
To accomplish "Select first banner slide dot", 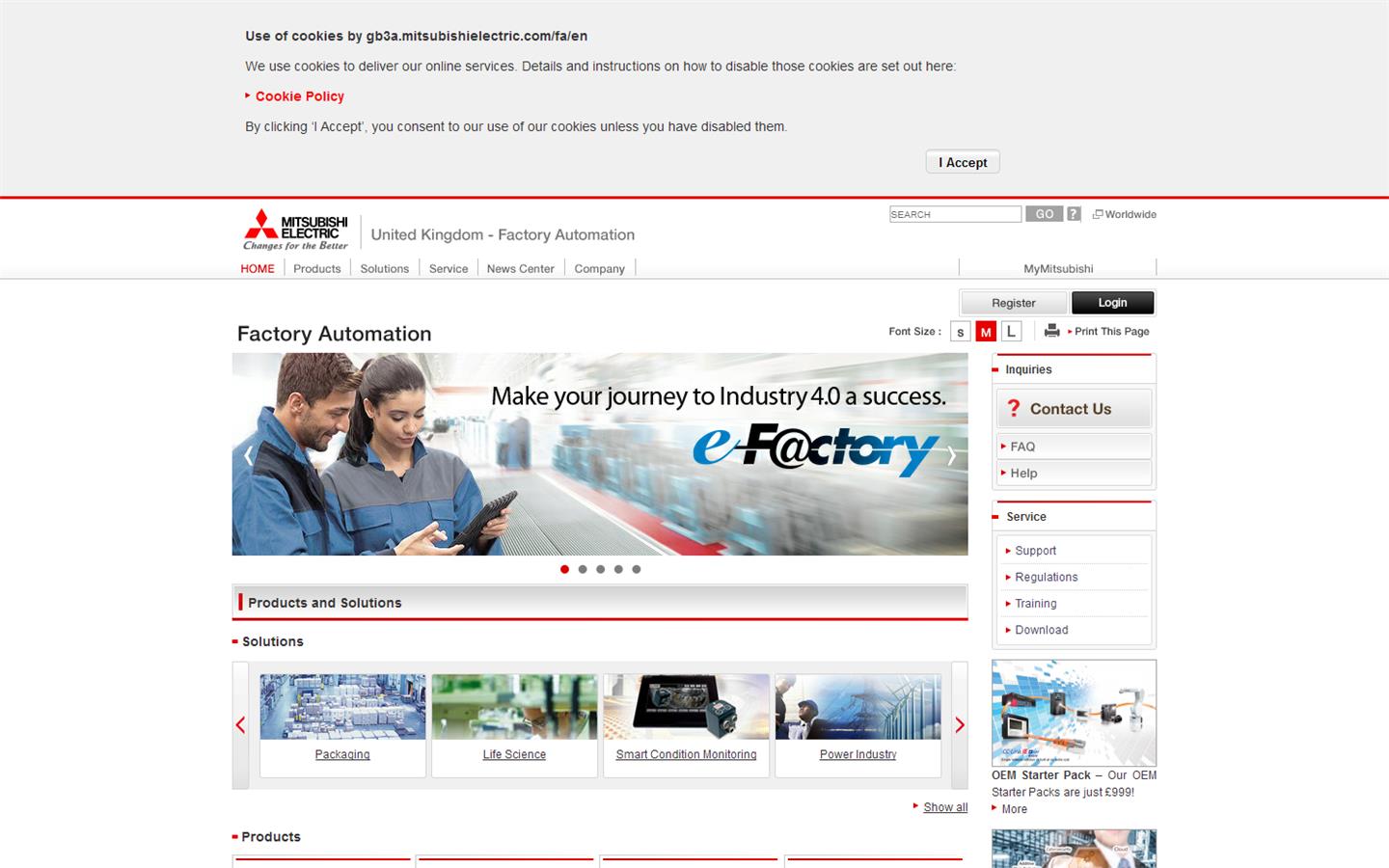I will click(564, 569).
